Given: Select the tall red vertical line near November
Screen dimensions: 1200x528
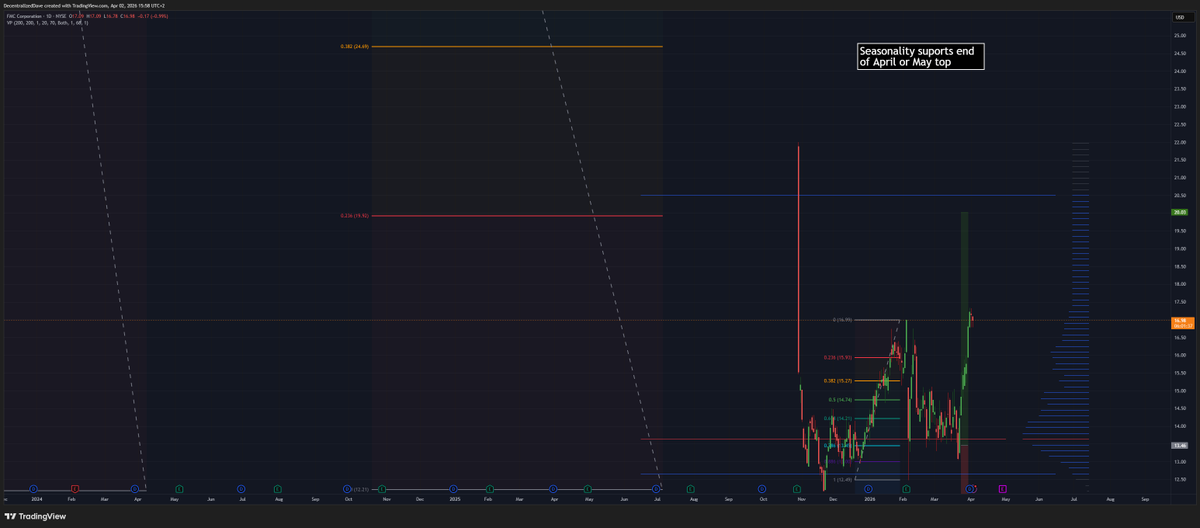Looking at the screenshot, I should point(798,260).
